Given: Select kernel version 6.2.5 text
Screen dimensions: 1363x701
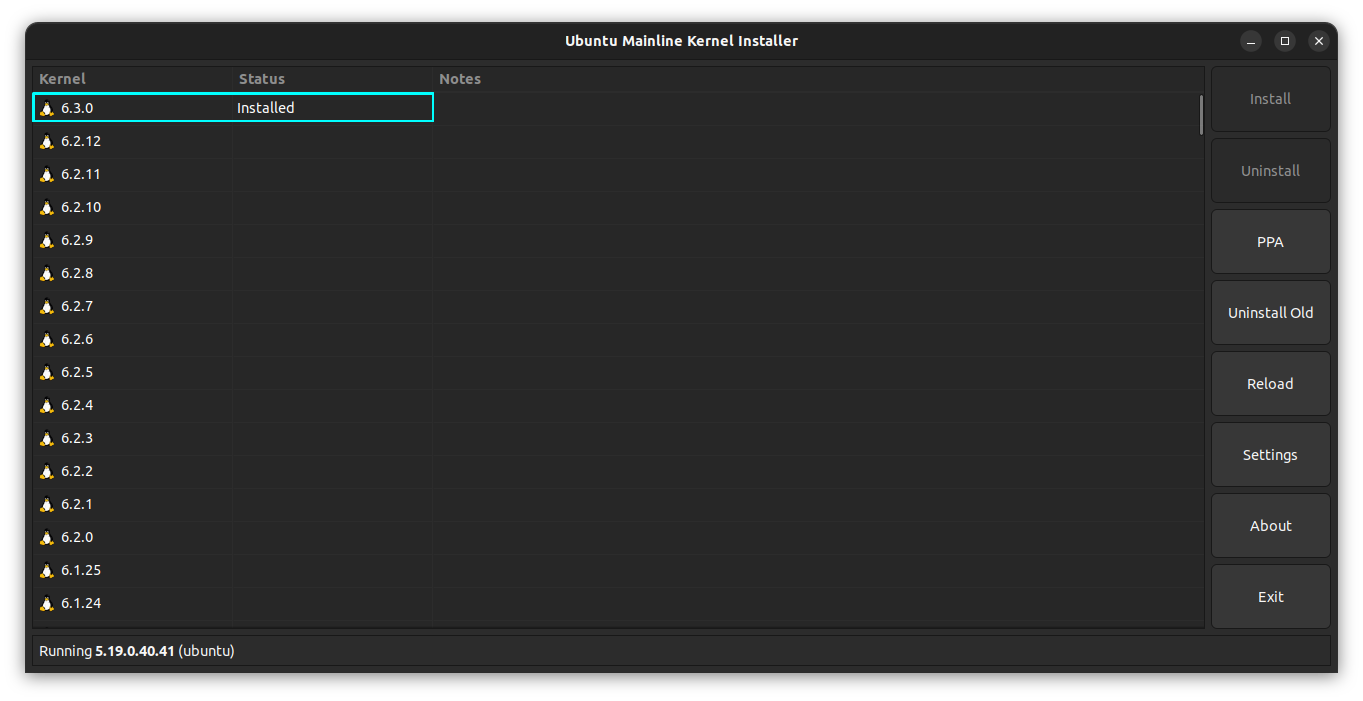Looking at the screenshot, I should click(77, 372).
